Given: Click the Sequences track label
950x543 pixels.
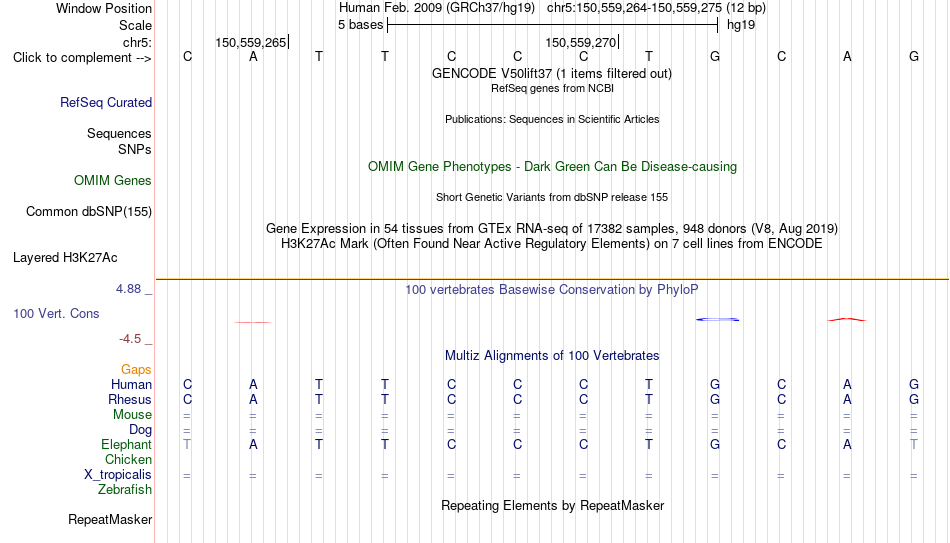Looking at the screenshot, I should [x=119, y=133].
